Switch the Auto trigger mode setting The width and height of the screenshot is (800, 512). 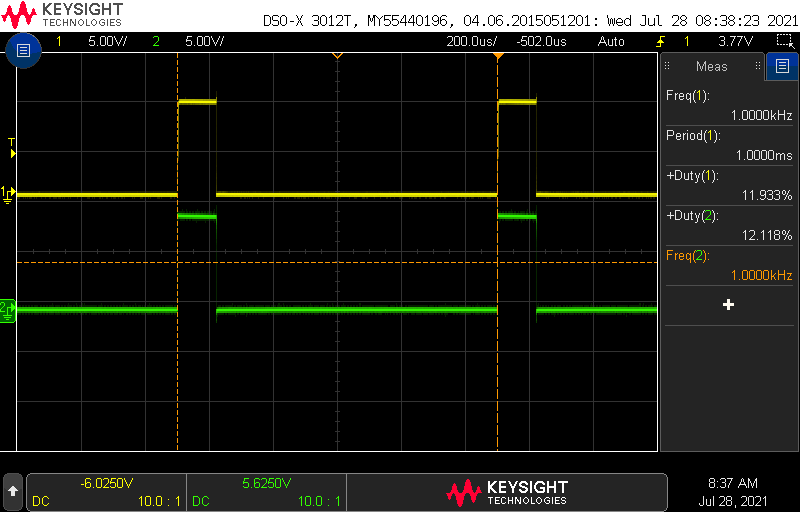pyautogui.click(x=611, y=41)
